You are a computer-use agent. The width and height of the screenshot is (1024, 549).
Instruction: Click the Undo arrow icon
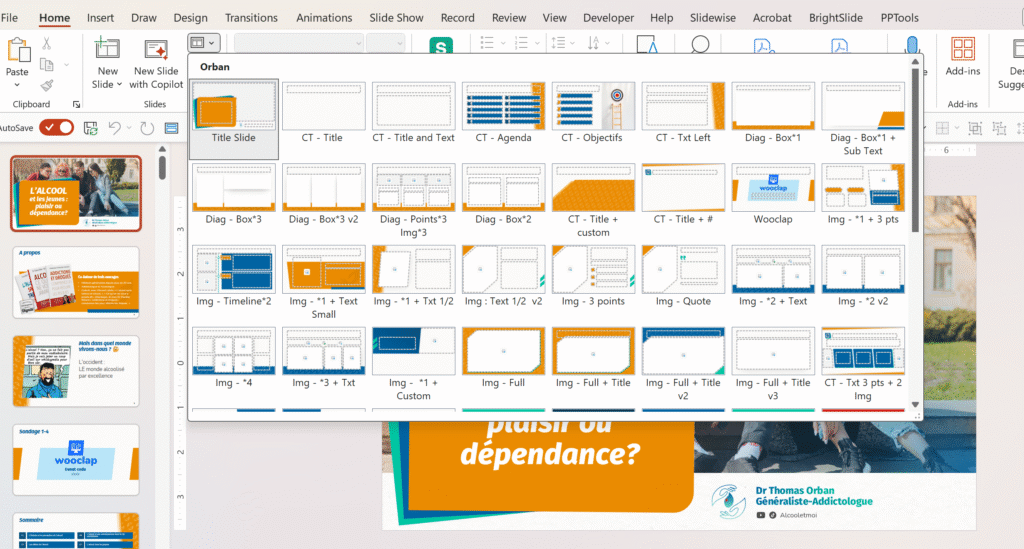[115, 128]
